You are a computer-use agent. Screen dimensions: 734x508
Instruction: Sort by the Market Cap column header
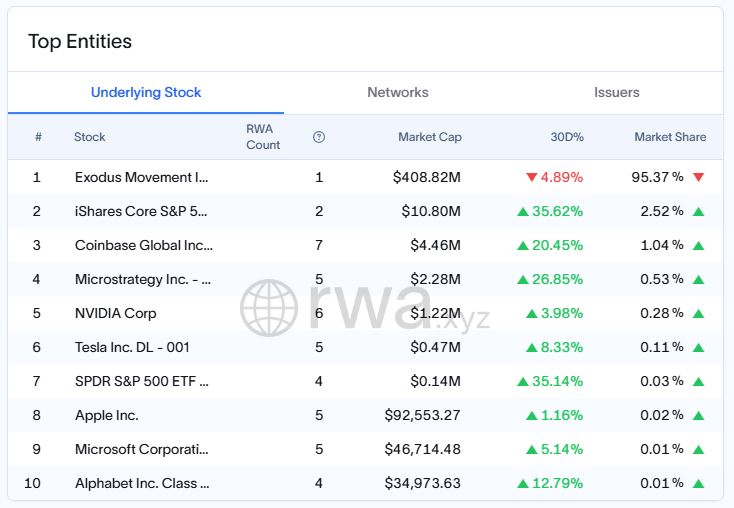point(430,137)
